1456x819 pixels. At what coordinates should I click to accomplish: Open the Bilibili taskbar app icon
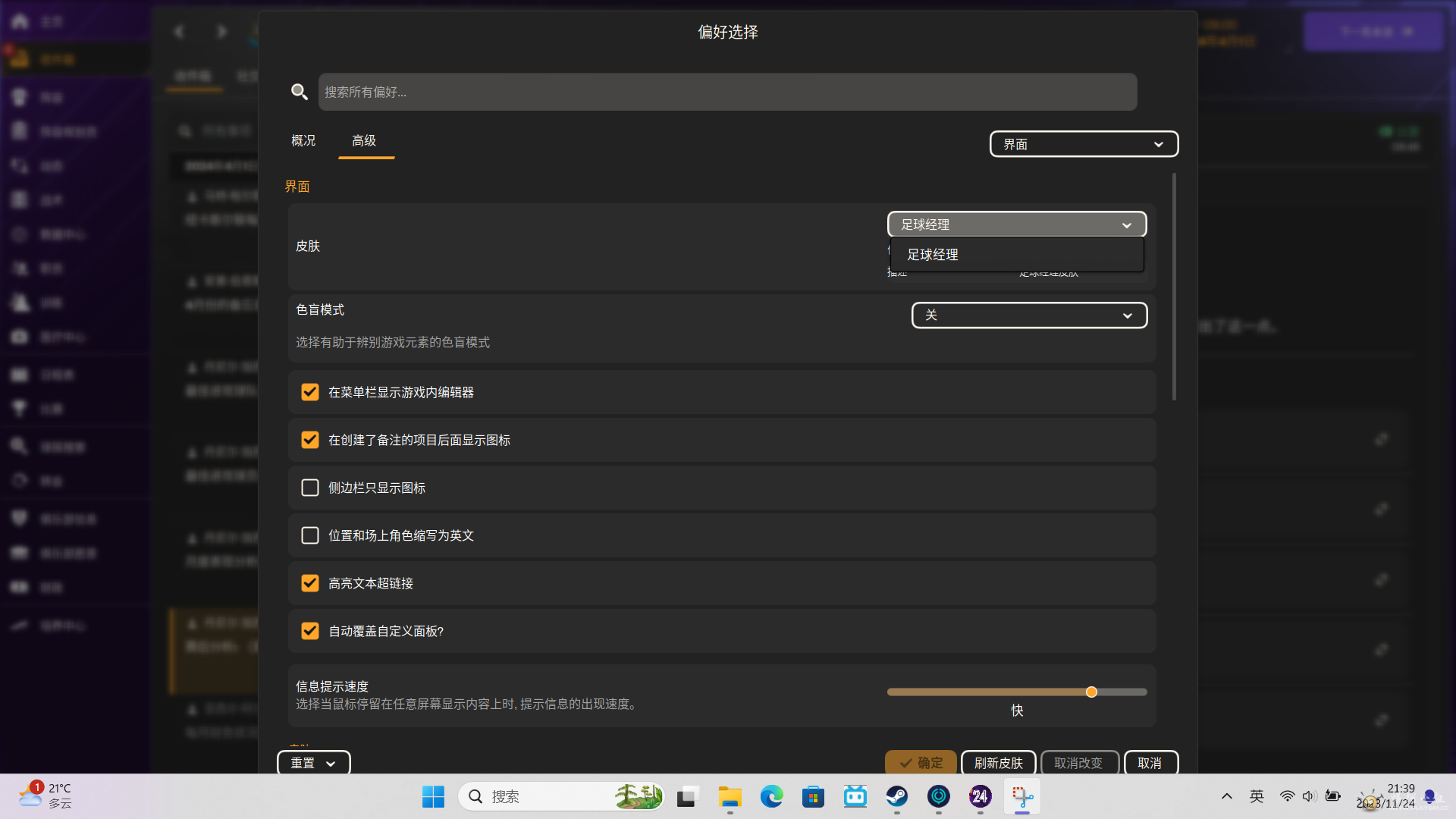(x=855, y=796)
